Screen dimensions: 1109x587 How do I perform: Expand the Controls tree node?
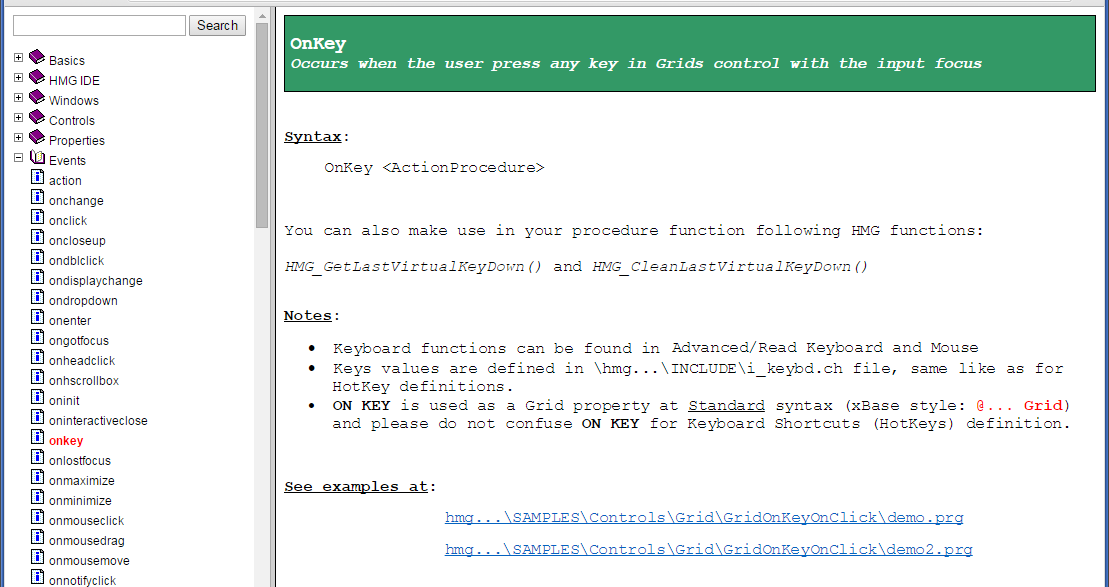pos(19,117)
